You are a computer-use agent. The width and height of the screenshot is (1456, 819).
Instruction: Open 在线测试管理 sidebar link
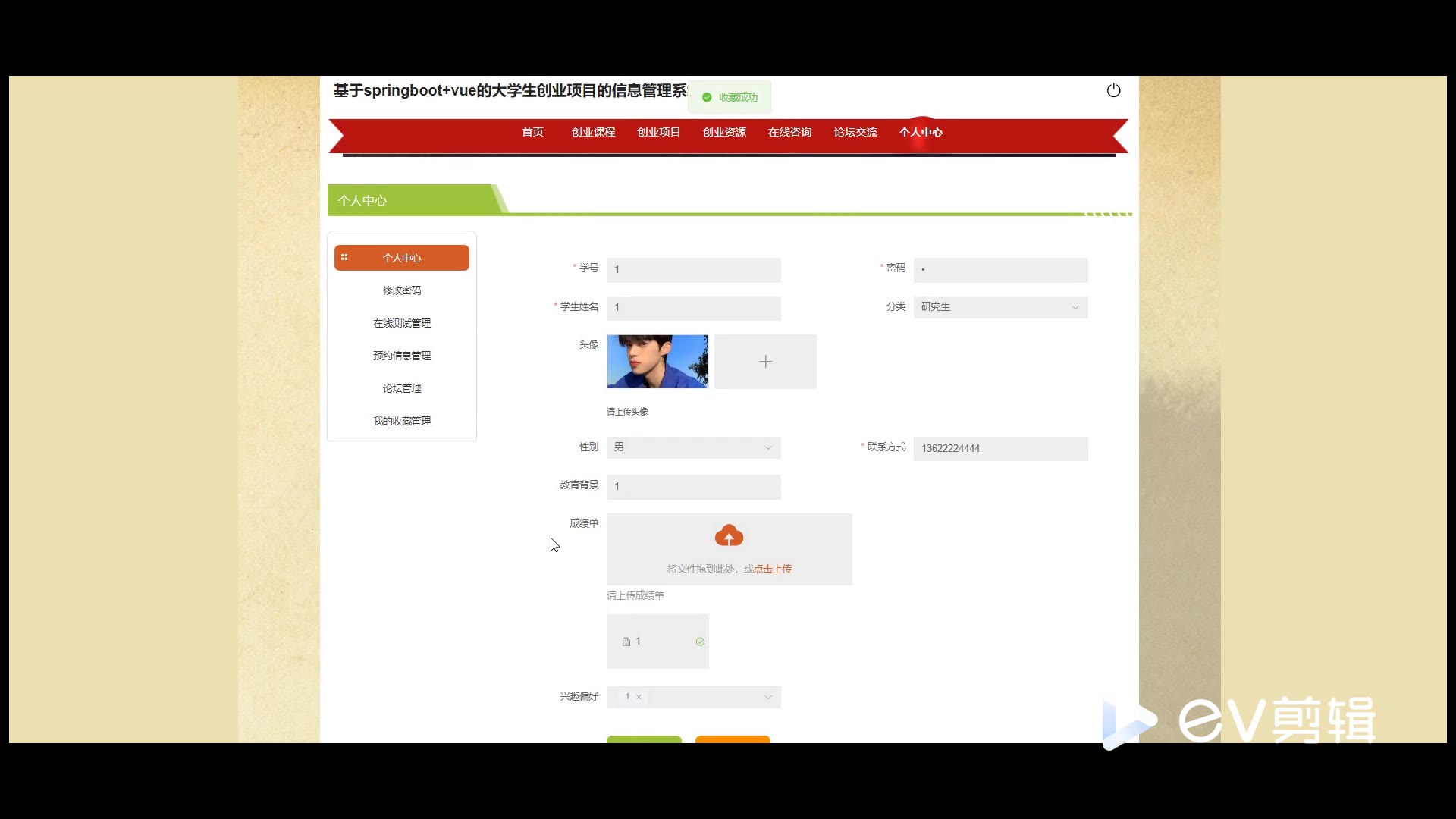402,323
